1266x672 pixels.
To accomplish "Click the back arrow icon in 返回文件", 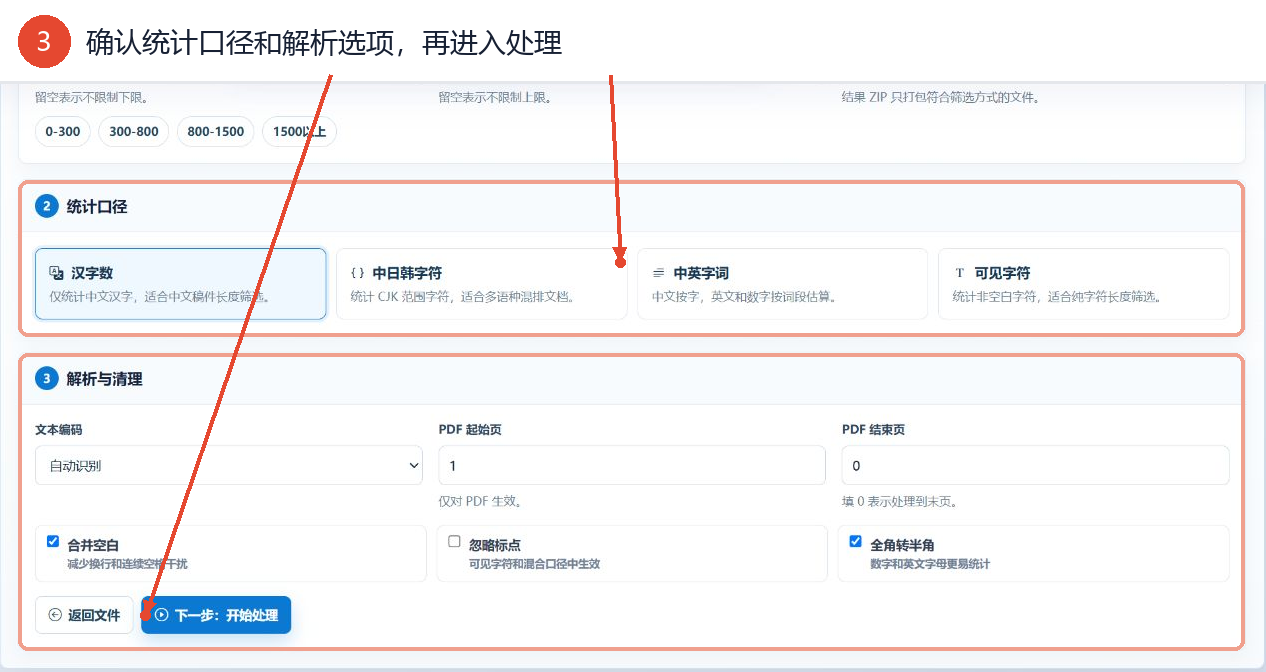I will (x=55, y=615).
